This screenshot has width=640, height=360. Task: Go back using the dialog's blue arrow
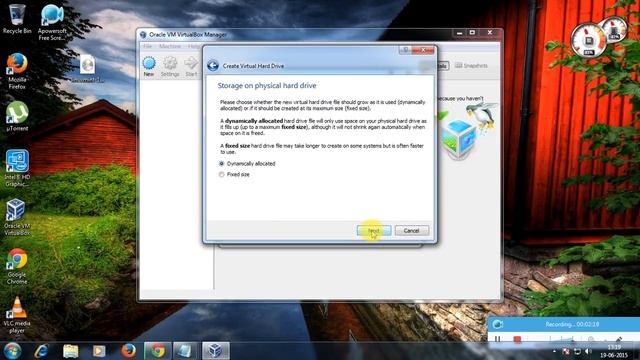click(213, 65)
